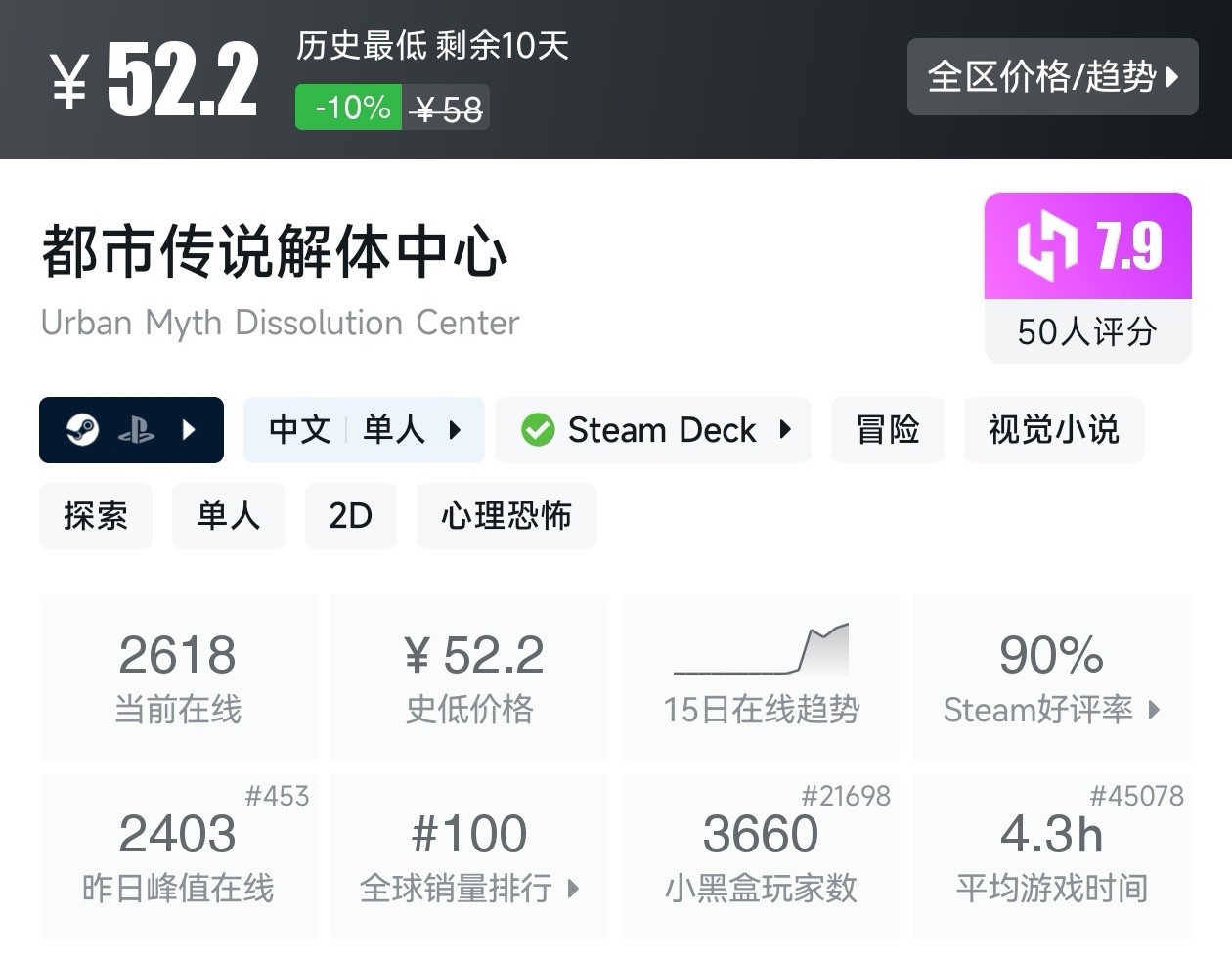Click the 3660 小黑盒玩家数 stat
This screenshot has height=958, width=1232.
(x=761, y=856)
